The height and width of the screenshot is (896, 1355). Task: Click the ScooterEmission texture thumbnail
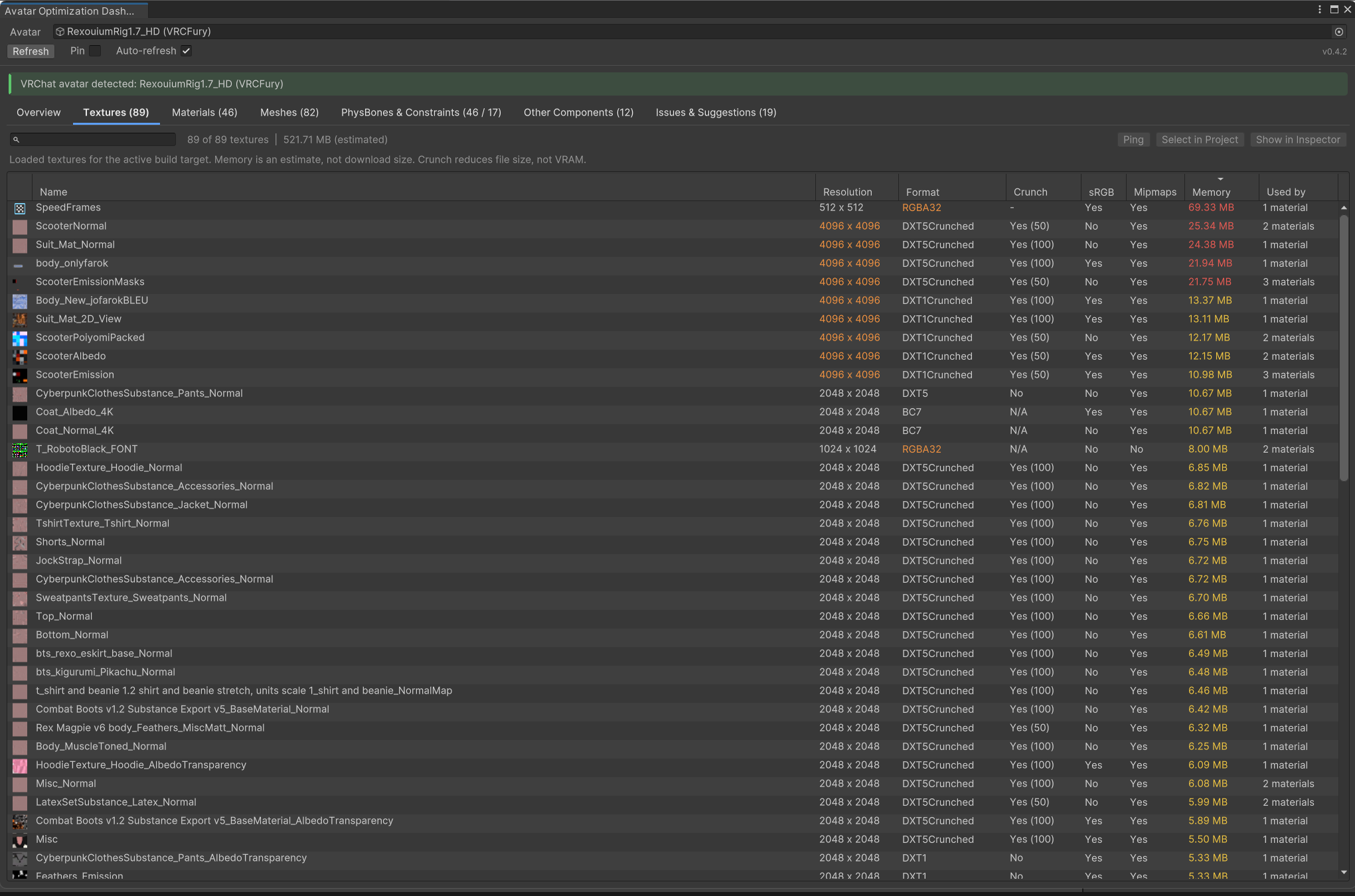pyautogui.click(x=20, y=376)
